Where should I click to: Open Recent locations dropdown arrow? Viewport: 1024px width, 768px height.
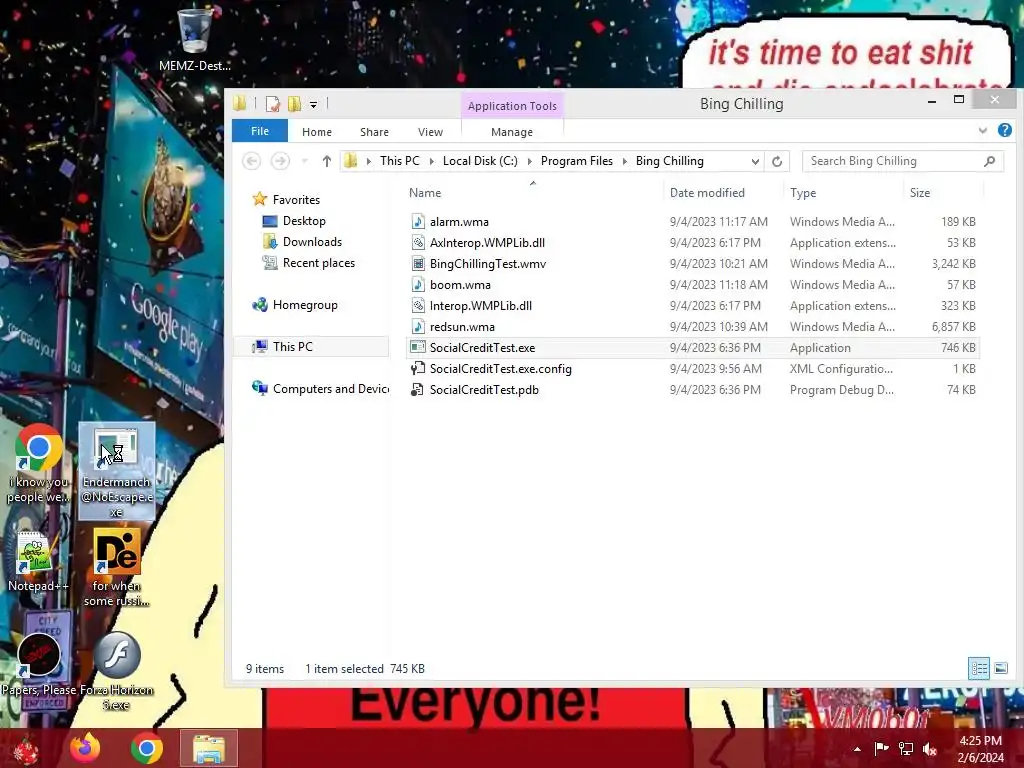(x=304, y=161)
